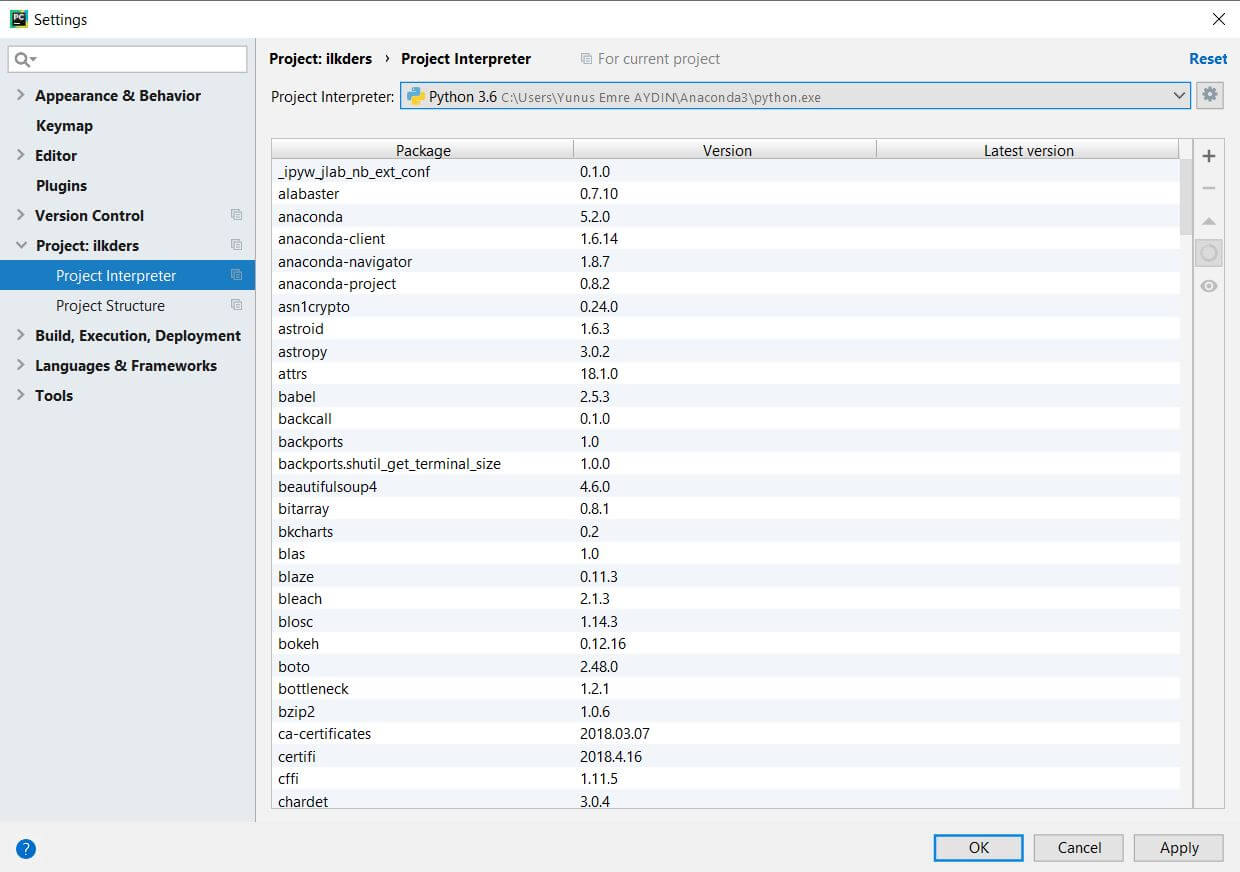Select the cffi package

(726, 779)
